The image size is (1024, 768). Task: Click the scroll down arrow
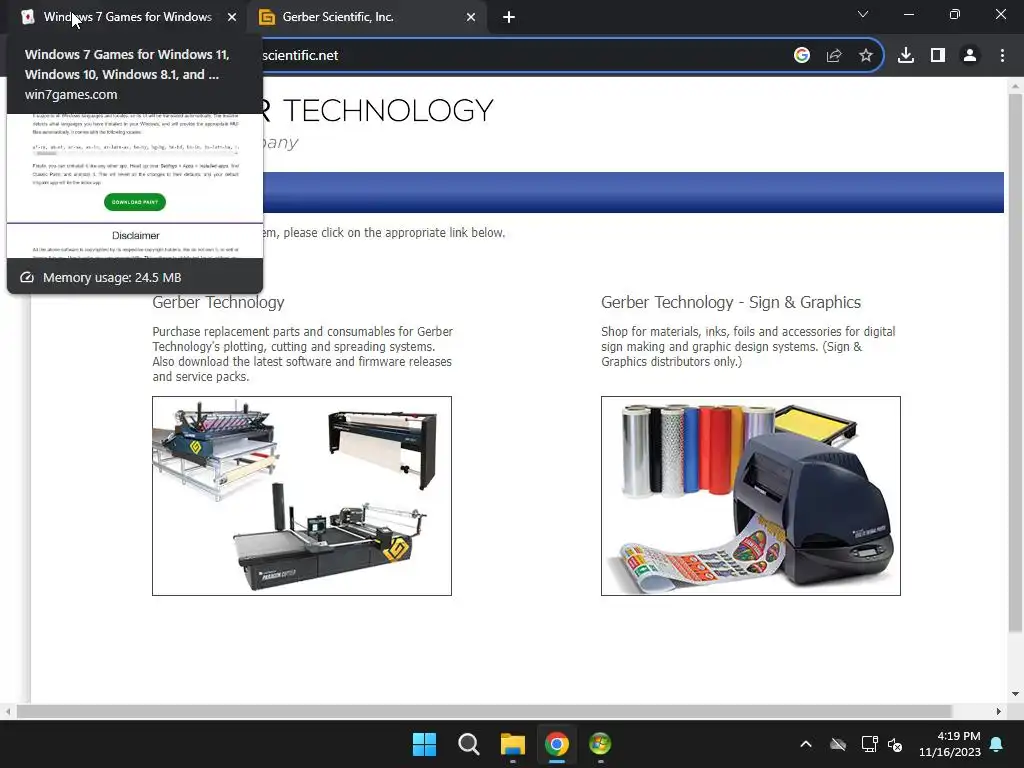(x=1015, y=694)
